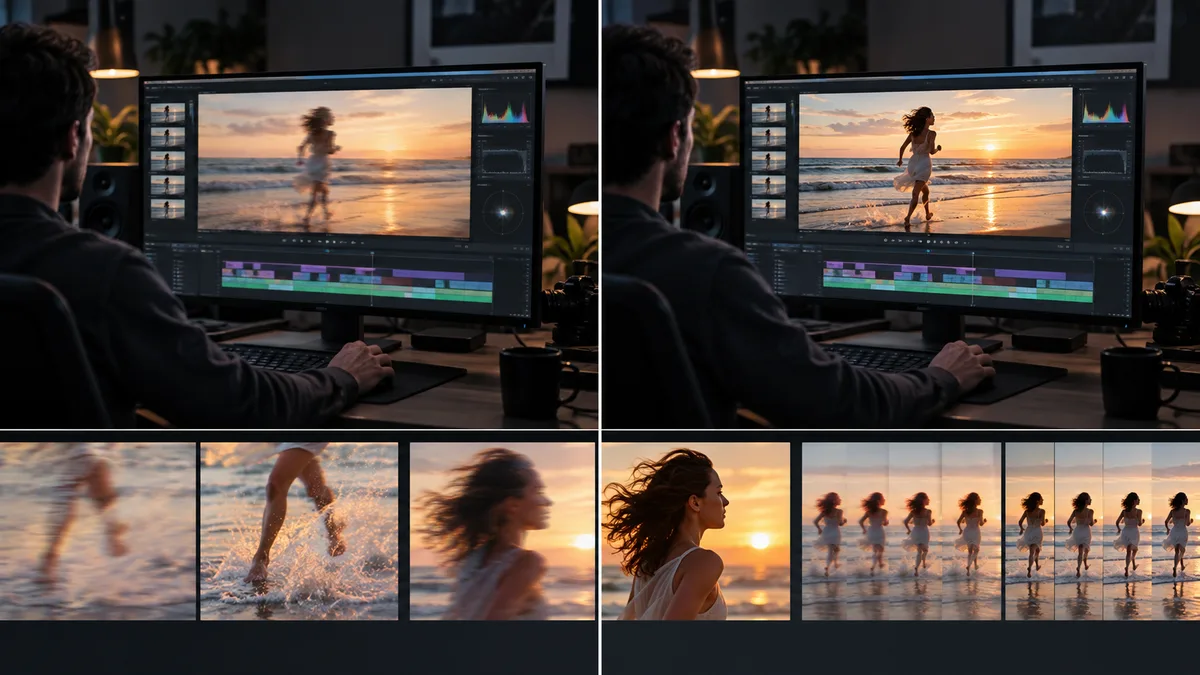Select the waveform scope panel in the sharp-footage editor
Viewport: 1200px width, 675px height.
tap(1106, 161)
